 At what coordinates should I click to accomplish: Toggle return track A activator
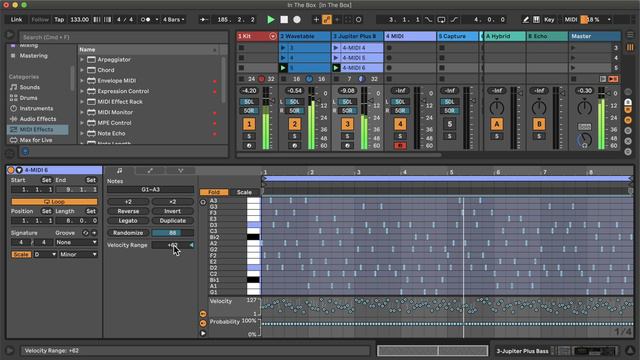point(497,124)
